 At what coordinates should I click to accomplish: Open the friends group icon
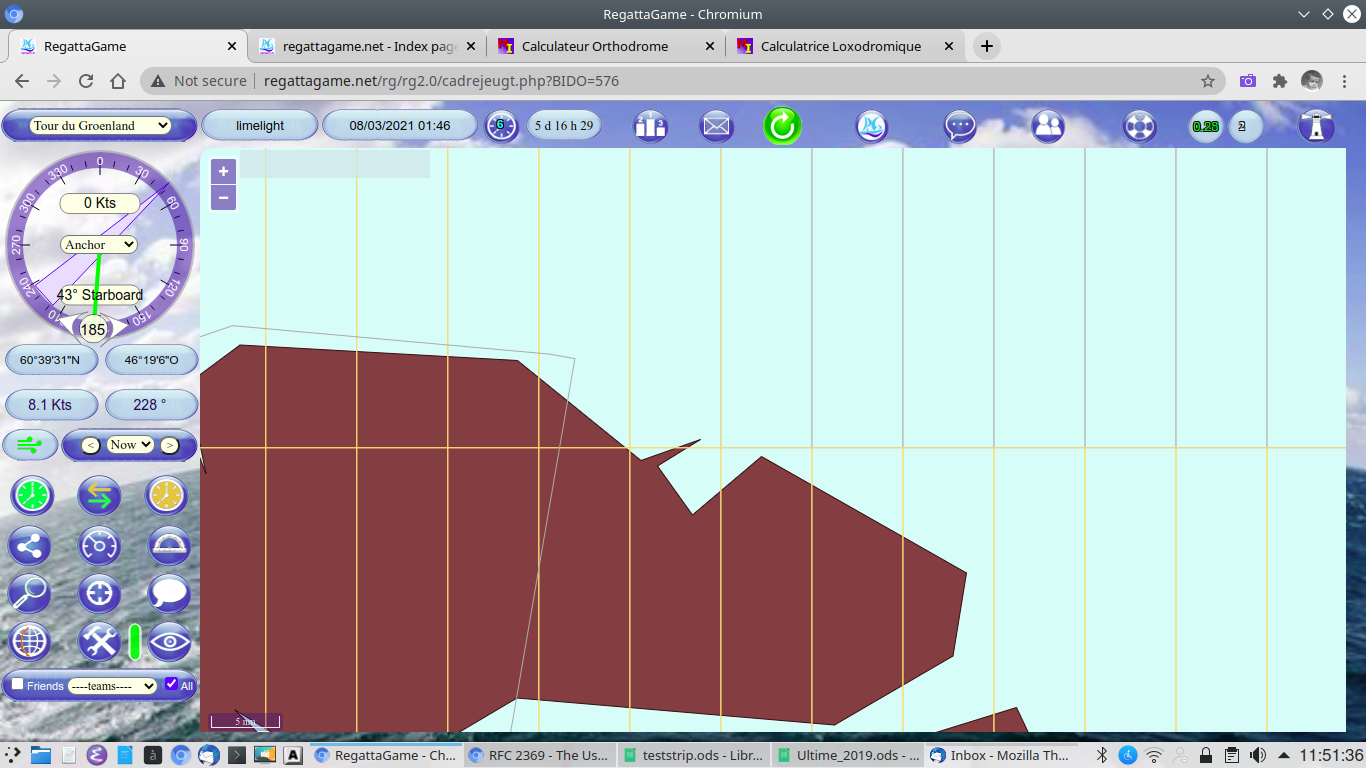tap(1048, 126)
